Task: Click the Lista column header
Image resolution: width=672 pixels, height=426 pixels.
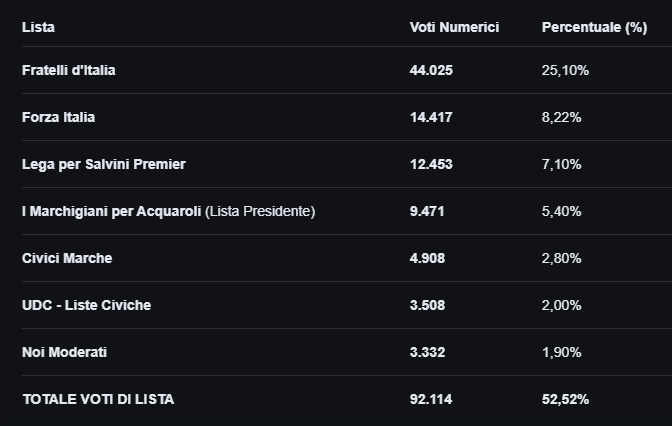Action: 38,27
